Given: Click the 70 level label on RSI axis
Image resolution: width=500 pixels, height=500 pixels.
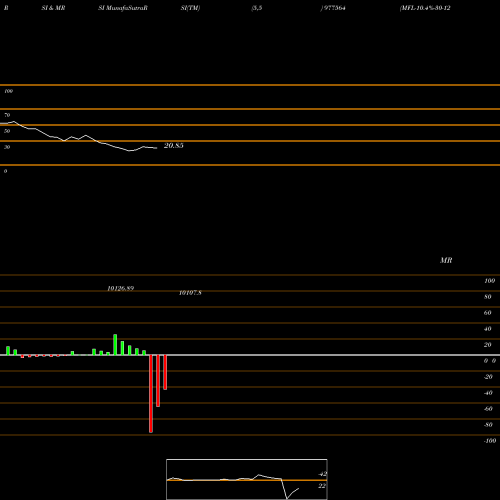Looking at the screenshot, I should click(7, 115).
